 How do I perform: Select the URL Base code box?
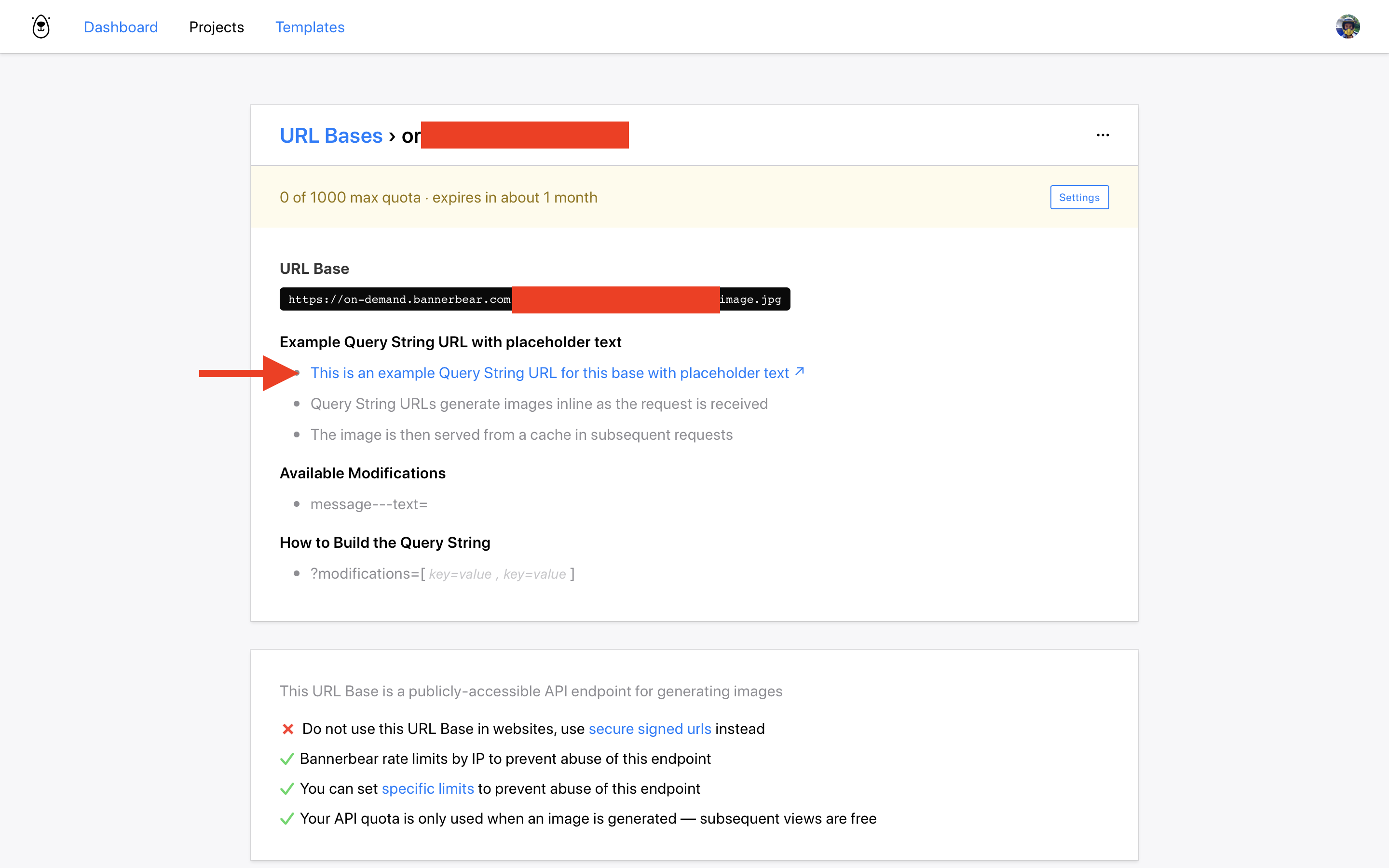coord(535,299)
